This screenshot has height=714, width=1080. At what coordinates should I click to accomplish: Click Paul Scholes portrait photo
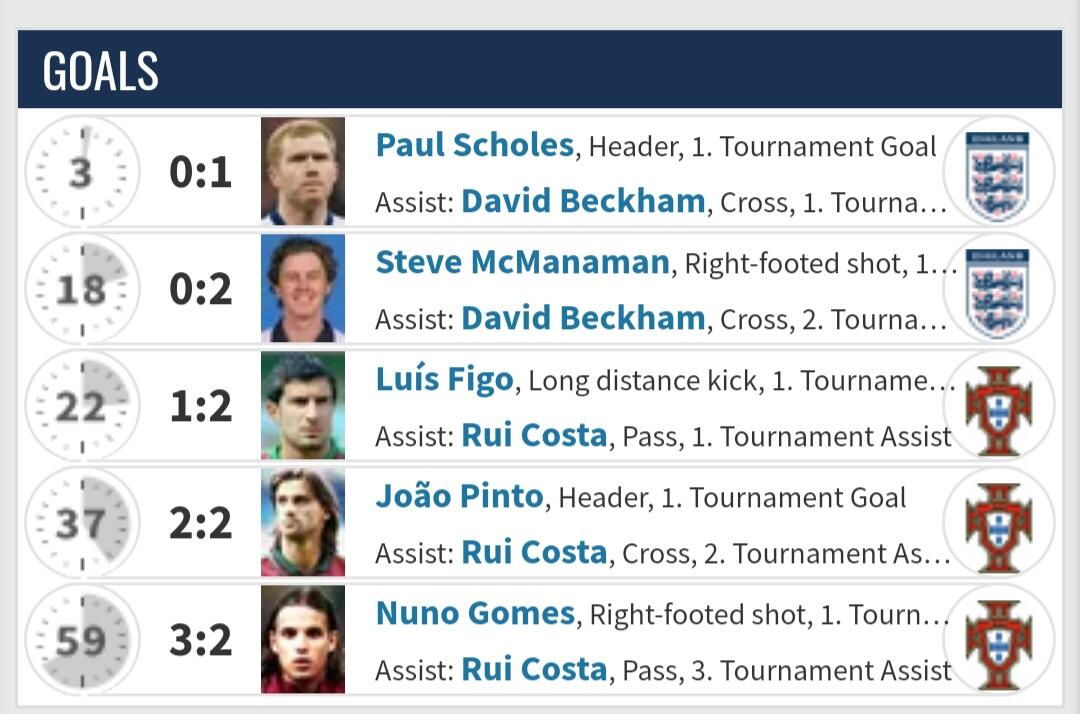point(303,171)
